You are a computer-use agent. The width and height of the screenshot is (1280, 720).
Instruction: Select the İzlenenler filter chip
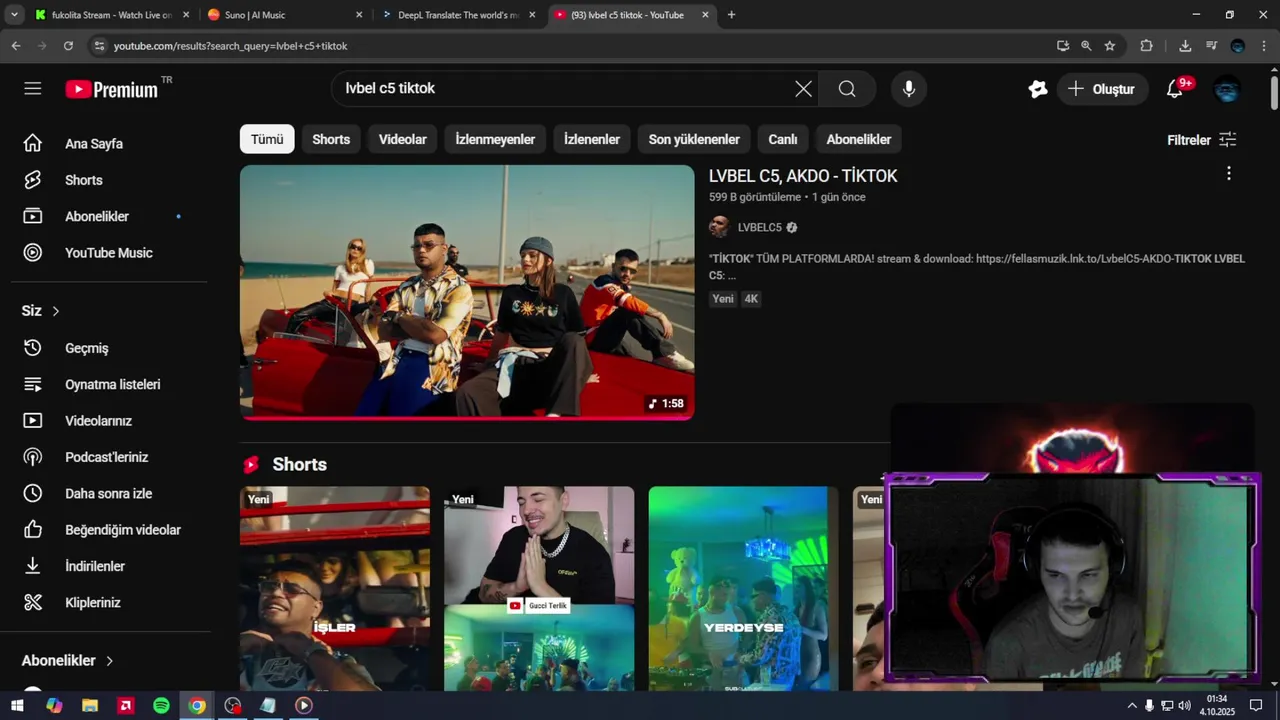(x=592, y=139)
